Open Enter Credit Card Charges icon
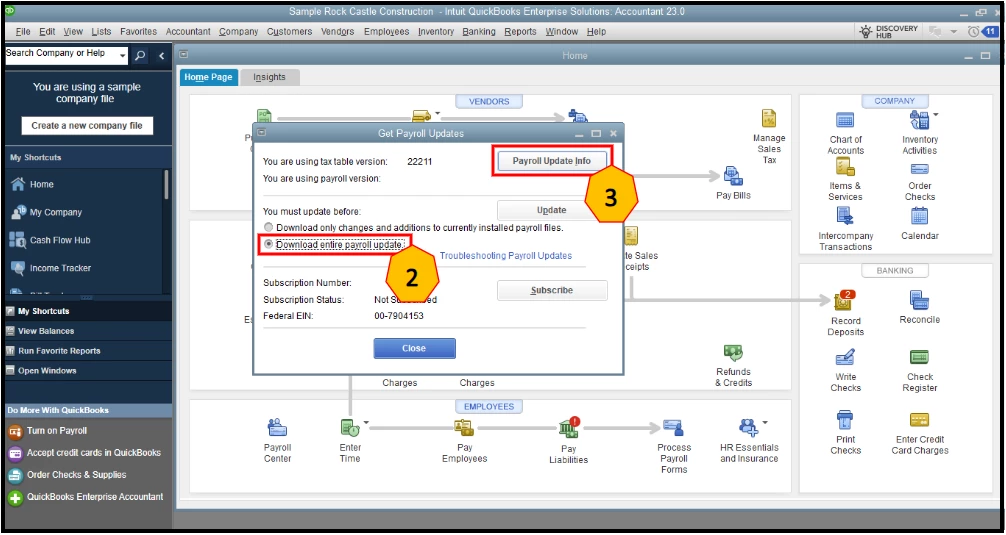 point(919,420)
